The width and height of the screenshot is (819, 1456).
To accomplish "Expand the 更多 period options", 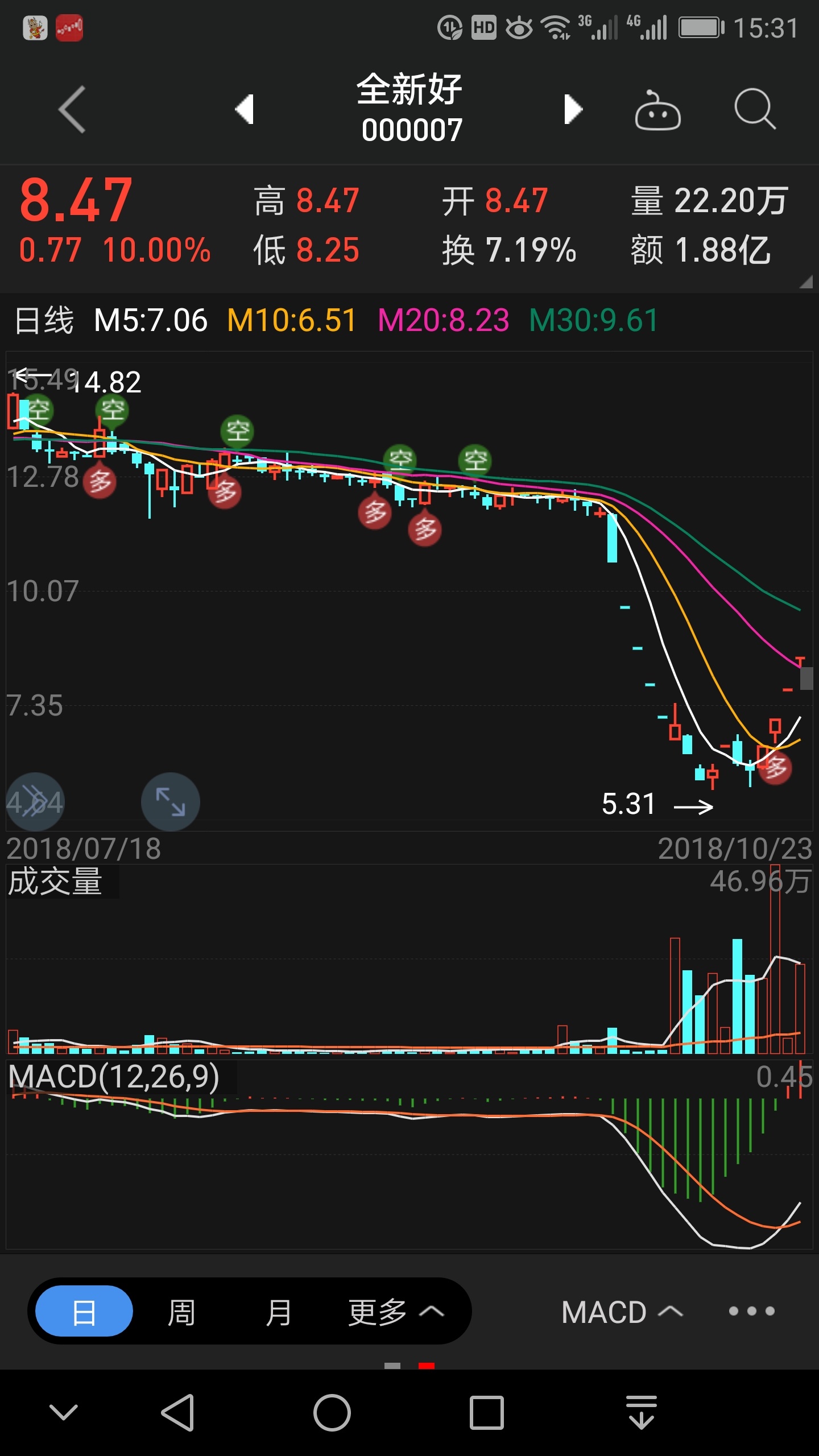I will point(396,1312).
